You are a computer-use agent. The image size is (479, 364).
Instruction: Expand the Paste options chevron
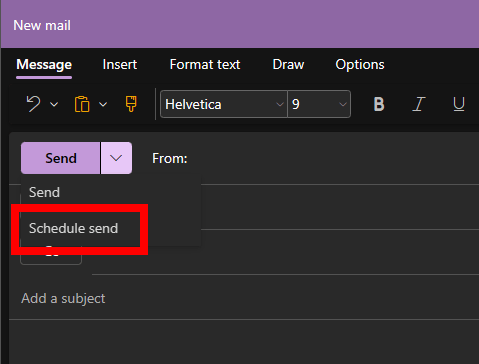(x=103, y=105)
